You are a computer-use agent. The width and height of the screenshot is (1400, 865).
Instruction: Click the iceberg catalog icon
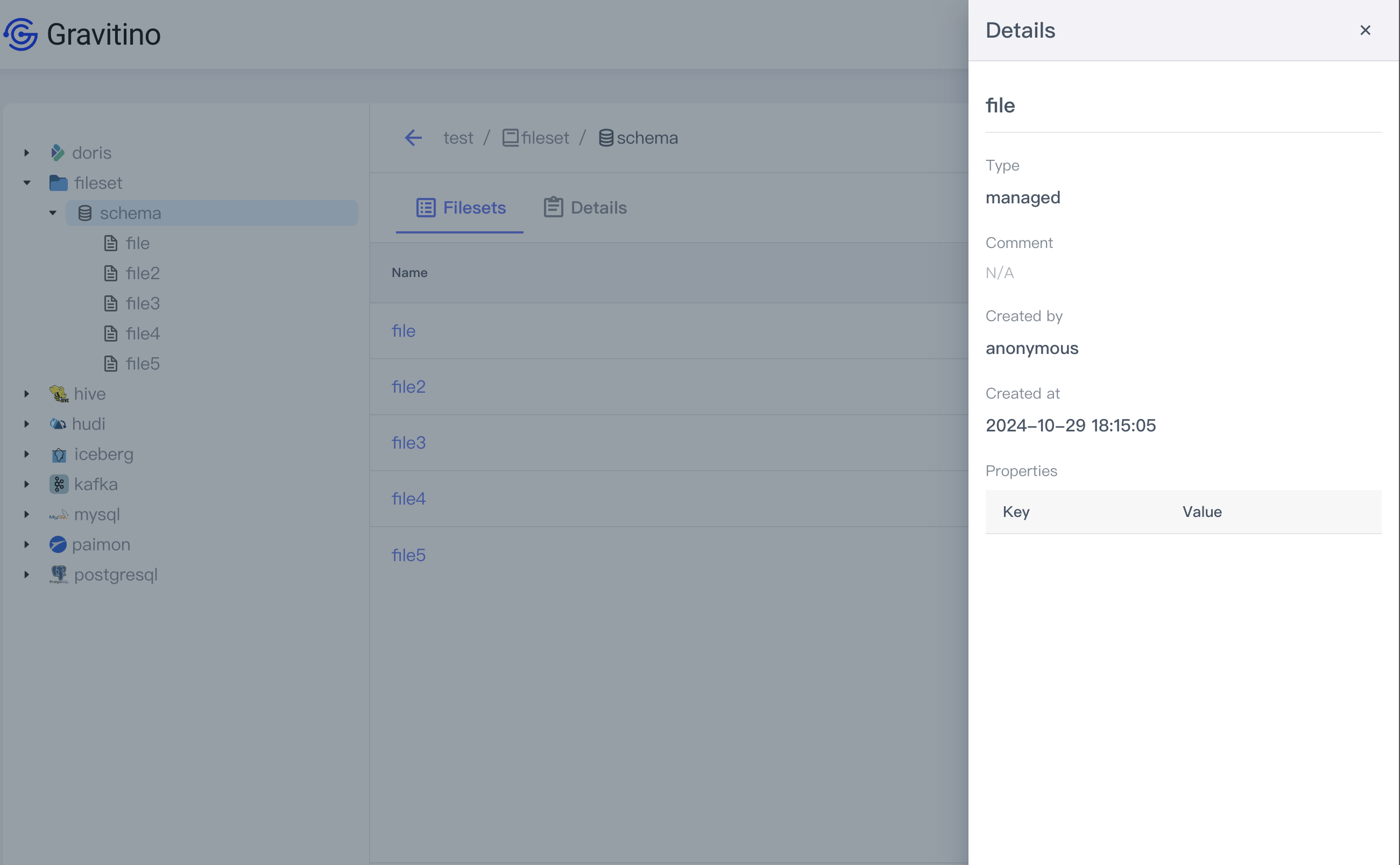[58, 454]
